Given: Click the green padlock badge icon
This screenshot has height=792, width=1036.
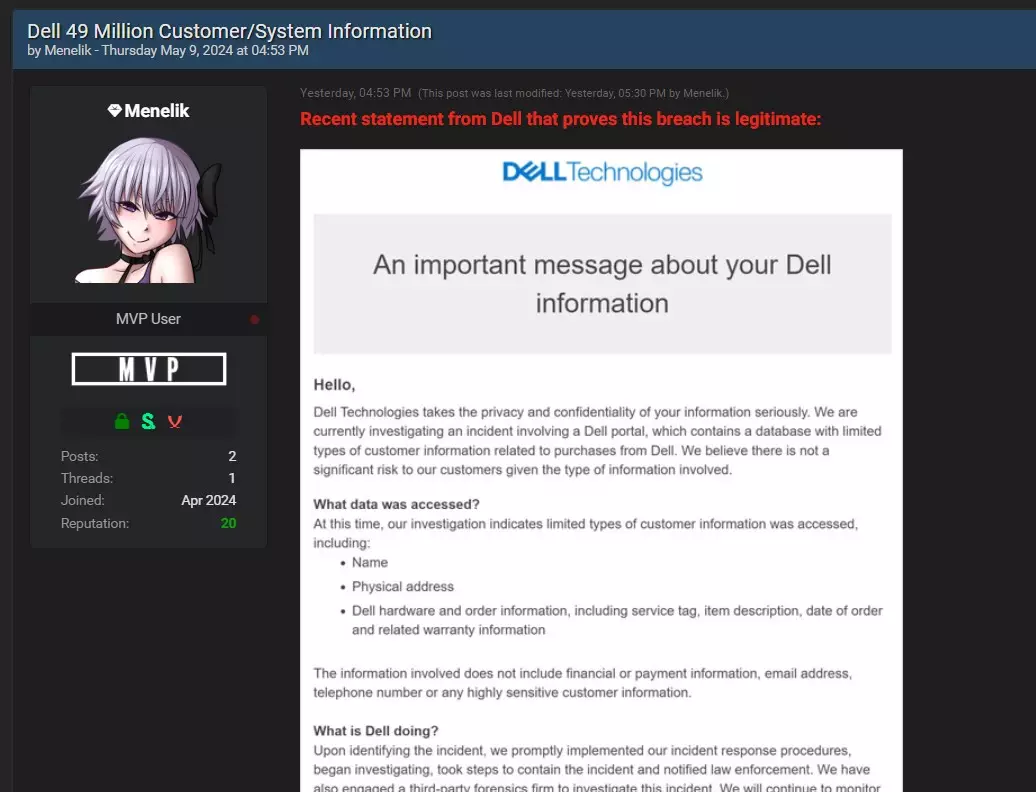Looking at the screenshot, I should pyautogui.click(x=122, y=422).
